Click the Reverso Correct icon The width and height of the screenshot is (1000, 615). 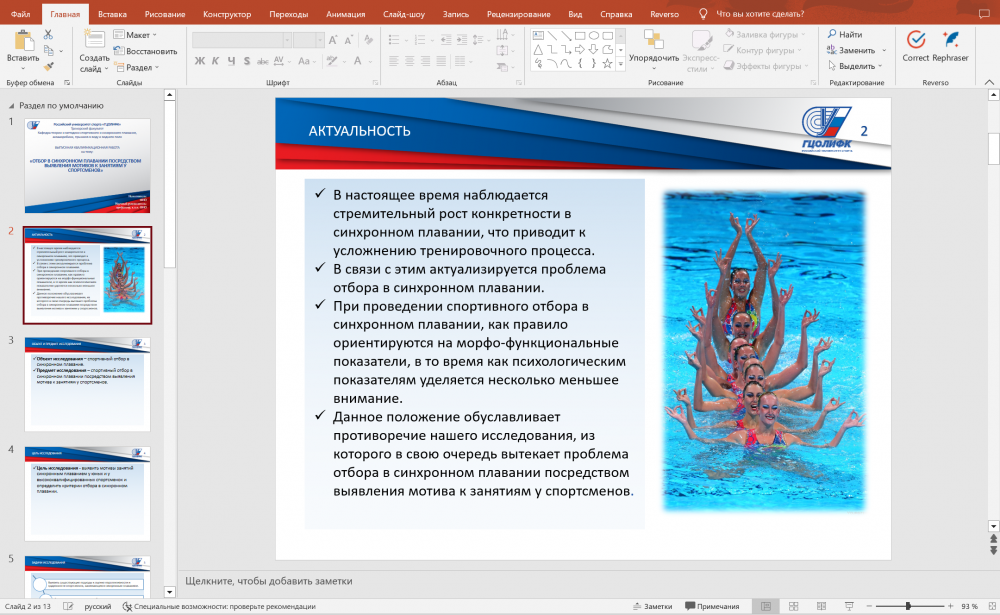[x=915, y=41]
